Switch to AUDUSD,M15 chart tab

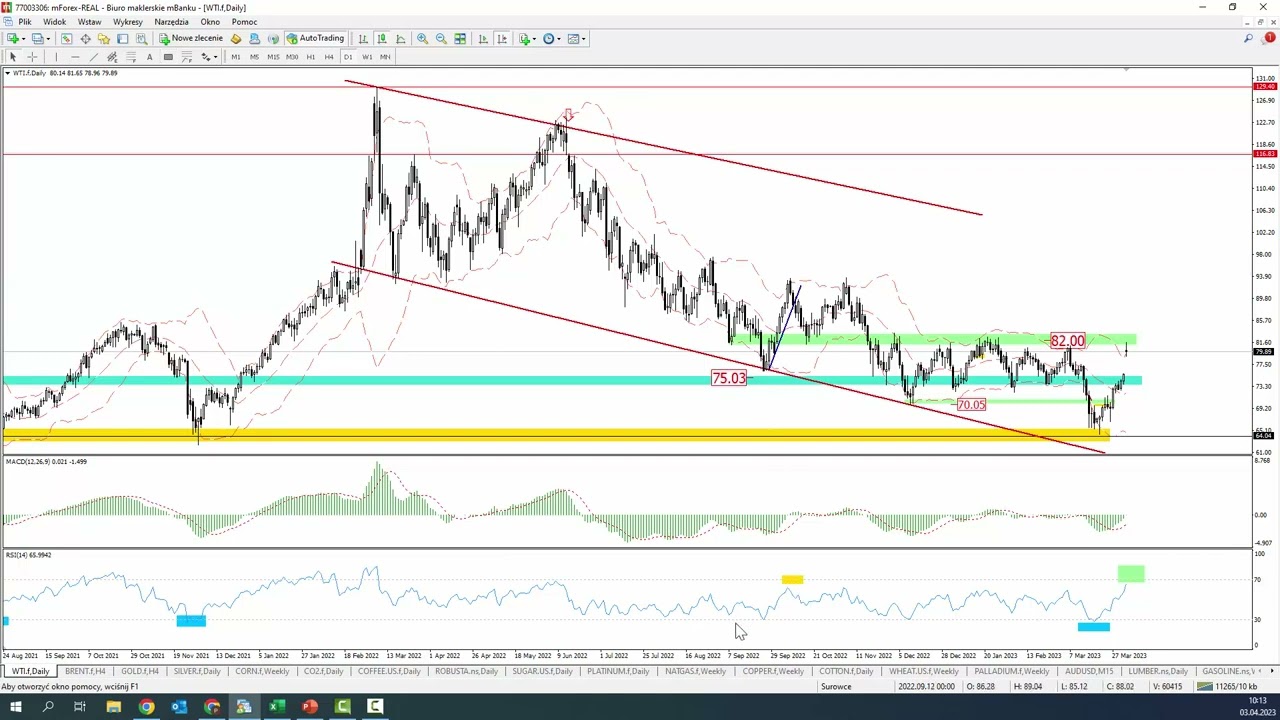pos(1089,671)
